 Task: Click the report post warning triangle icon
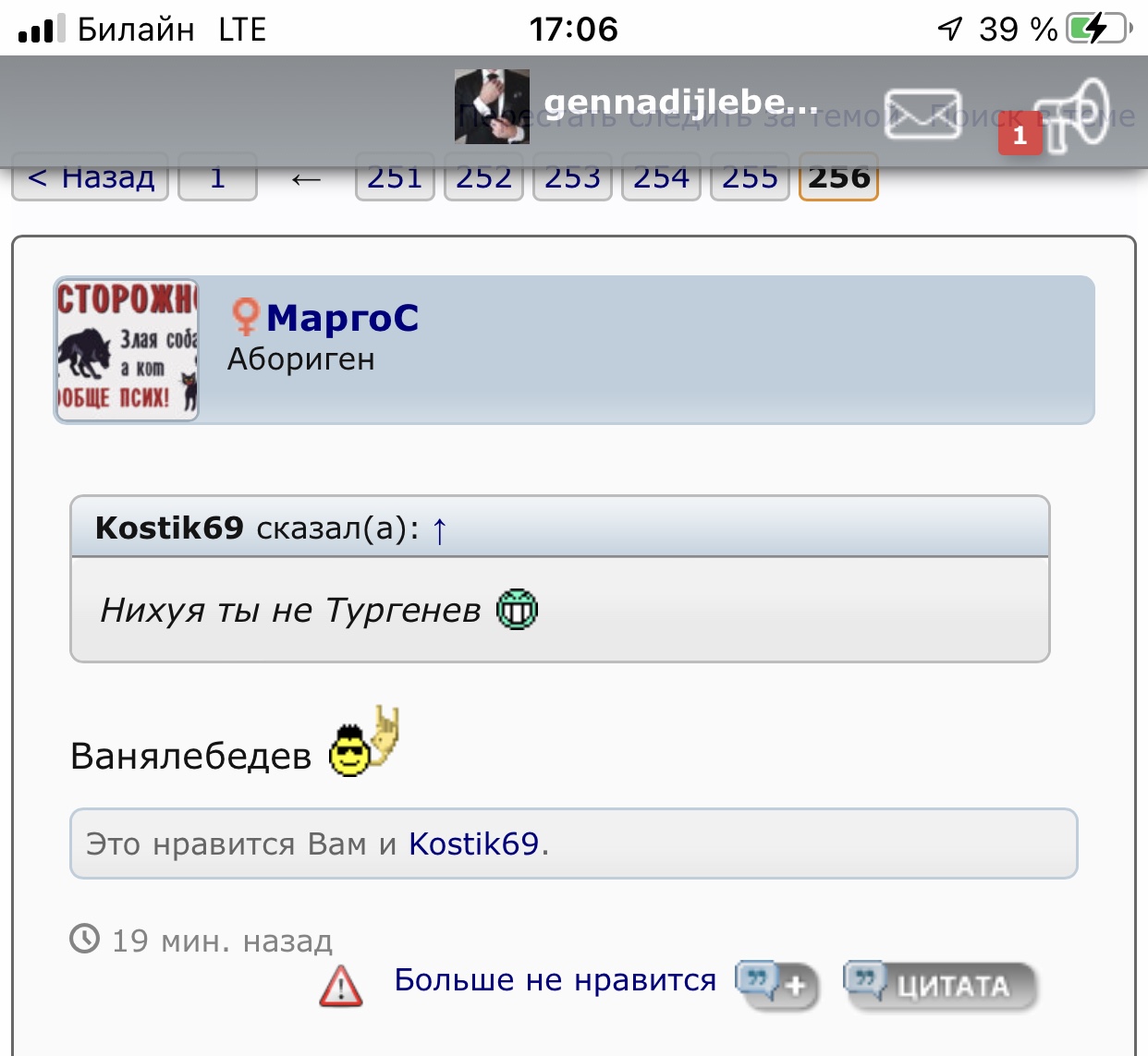click(341, 986)
